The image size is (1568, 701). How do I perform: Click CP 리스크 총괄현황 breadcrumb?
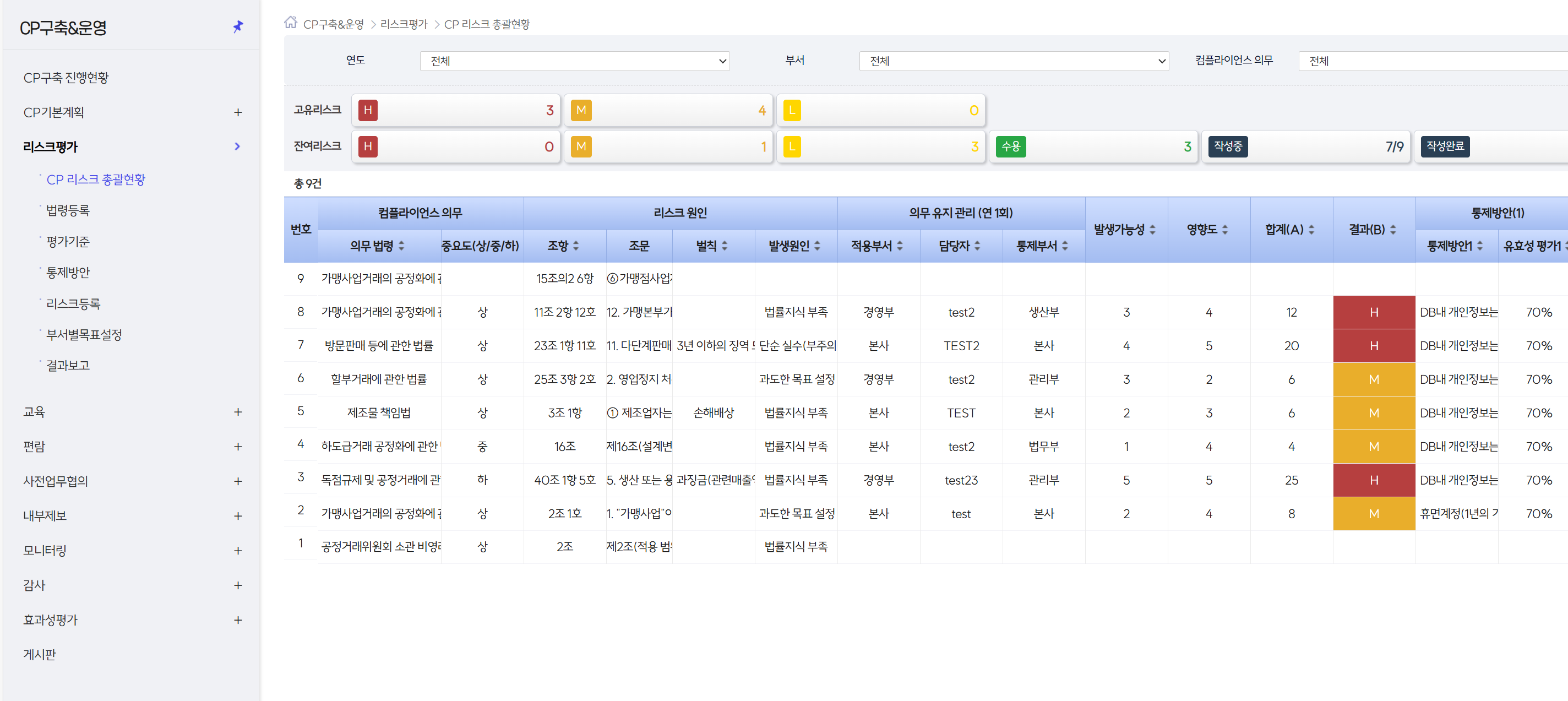[x=486, y=24]
